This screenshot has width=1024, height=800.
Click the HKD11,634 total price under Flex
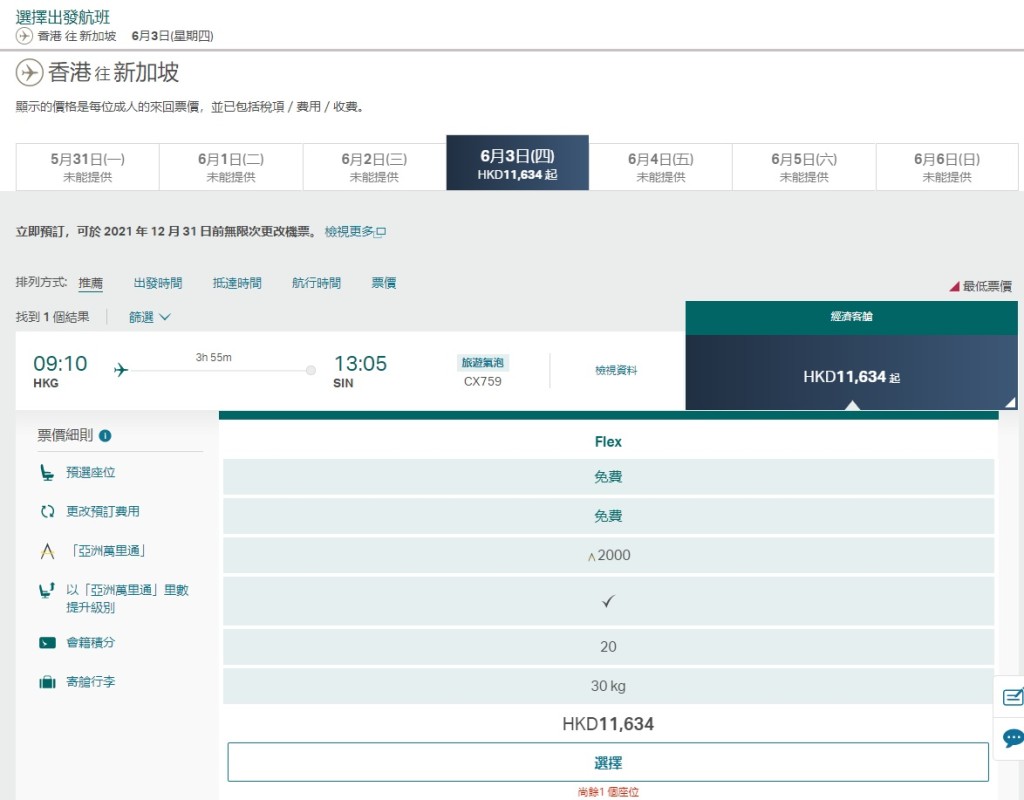pyautogui.click(x=608, y=724)
